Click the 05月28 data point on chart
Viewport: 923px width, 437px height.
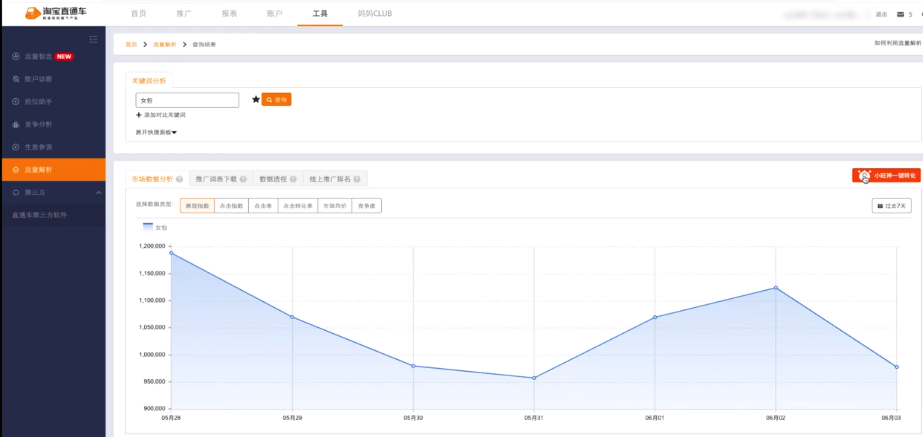(x=171, y=253)
